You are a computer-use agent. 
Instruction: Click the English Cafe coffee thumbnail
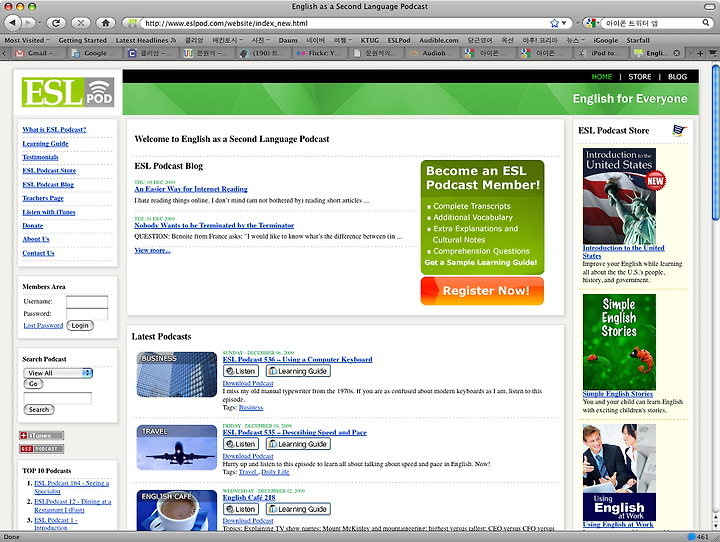177,511
